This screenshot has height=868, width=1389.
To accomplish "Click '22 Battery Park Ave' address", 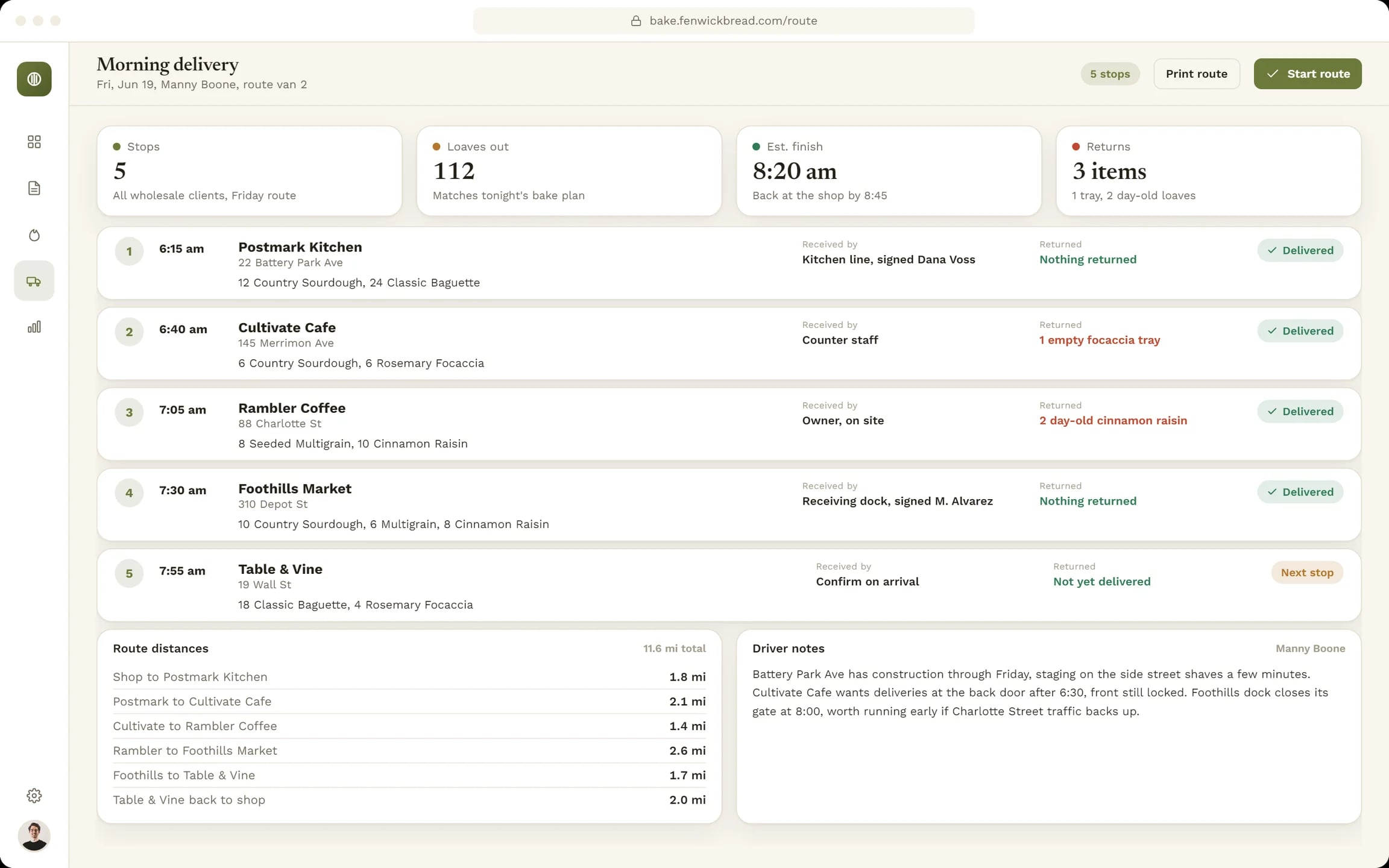I will [x=291, y=263].
